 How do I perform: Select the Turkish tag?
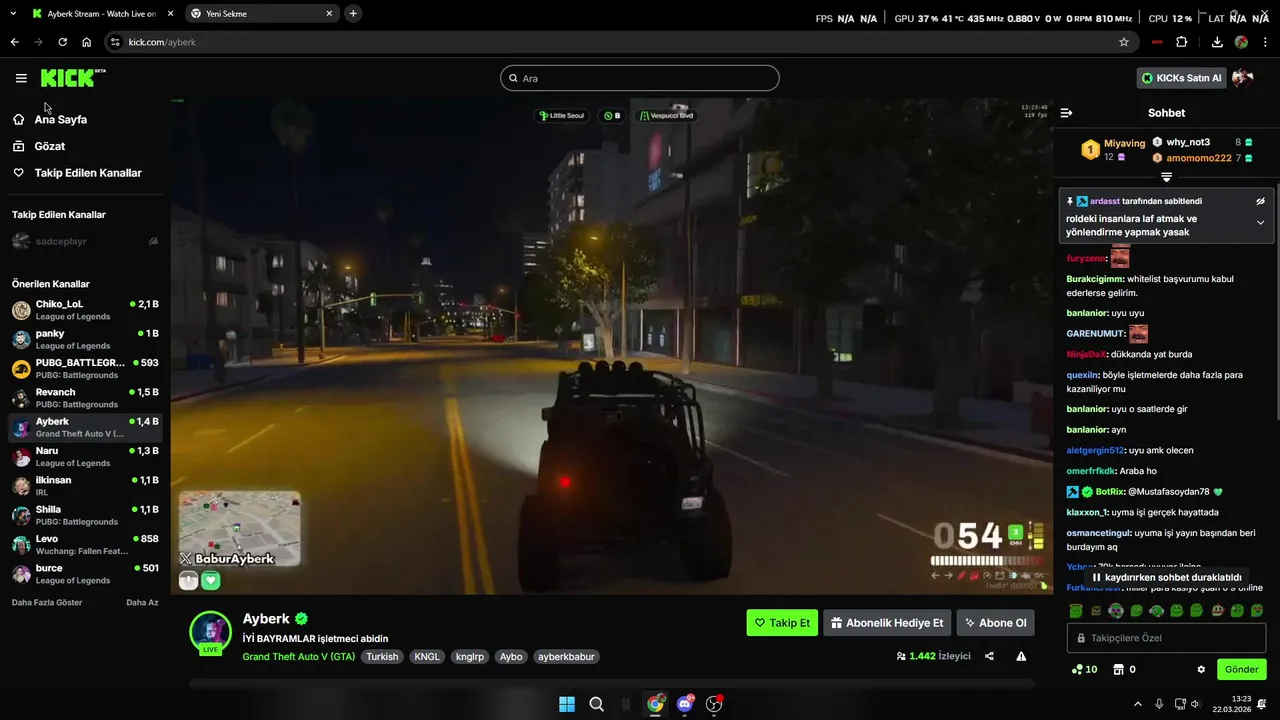[x=382, y=657]
